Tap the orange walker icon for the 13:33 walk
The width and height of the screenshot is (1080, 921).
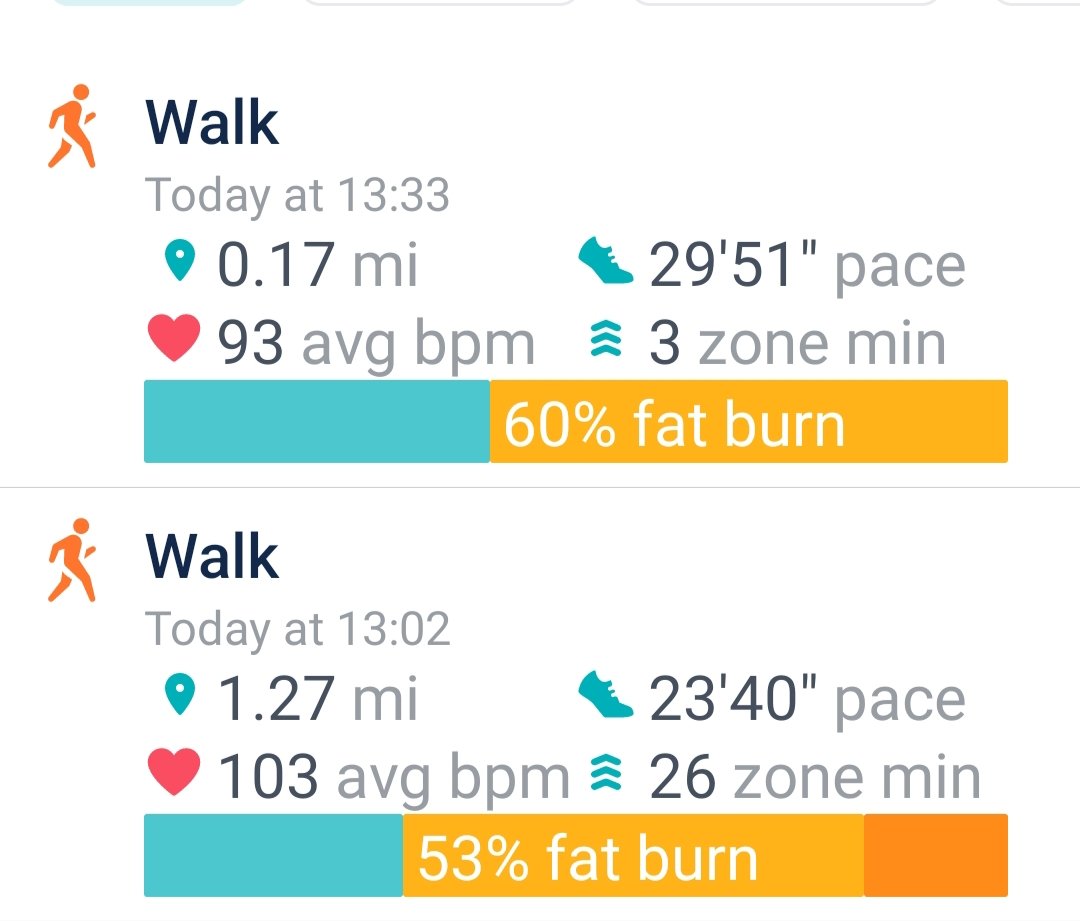72,126
